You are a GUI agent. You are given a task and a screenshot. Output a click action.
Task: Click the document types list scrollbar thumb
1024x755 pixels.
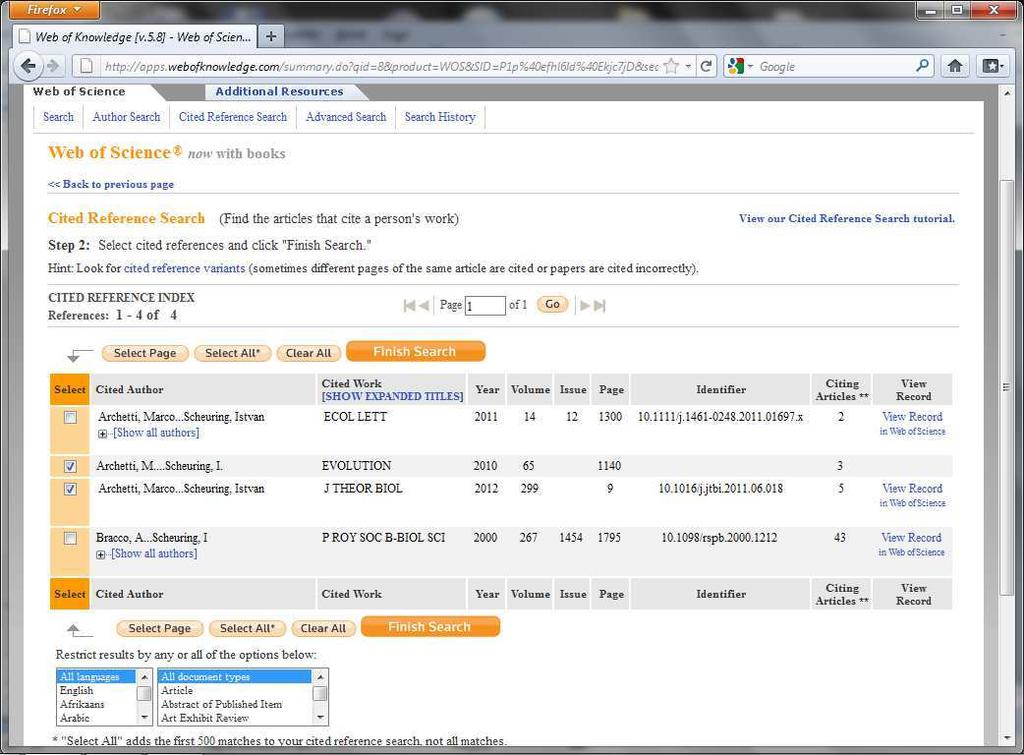(x=320, y=693)
